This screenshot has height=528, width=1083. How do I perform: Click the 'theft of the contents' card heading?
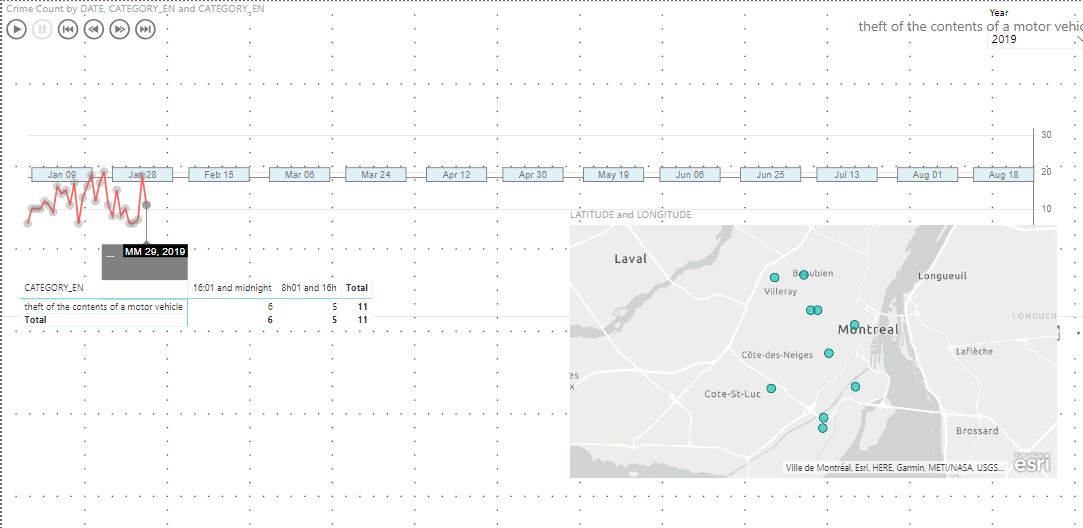[x=970, y=26]
